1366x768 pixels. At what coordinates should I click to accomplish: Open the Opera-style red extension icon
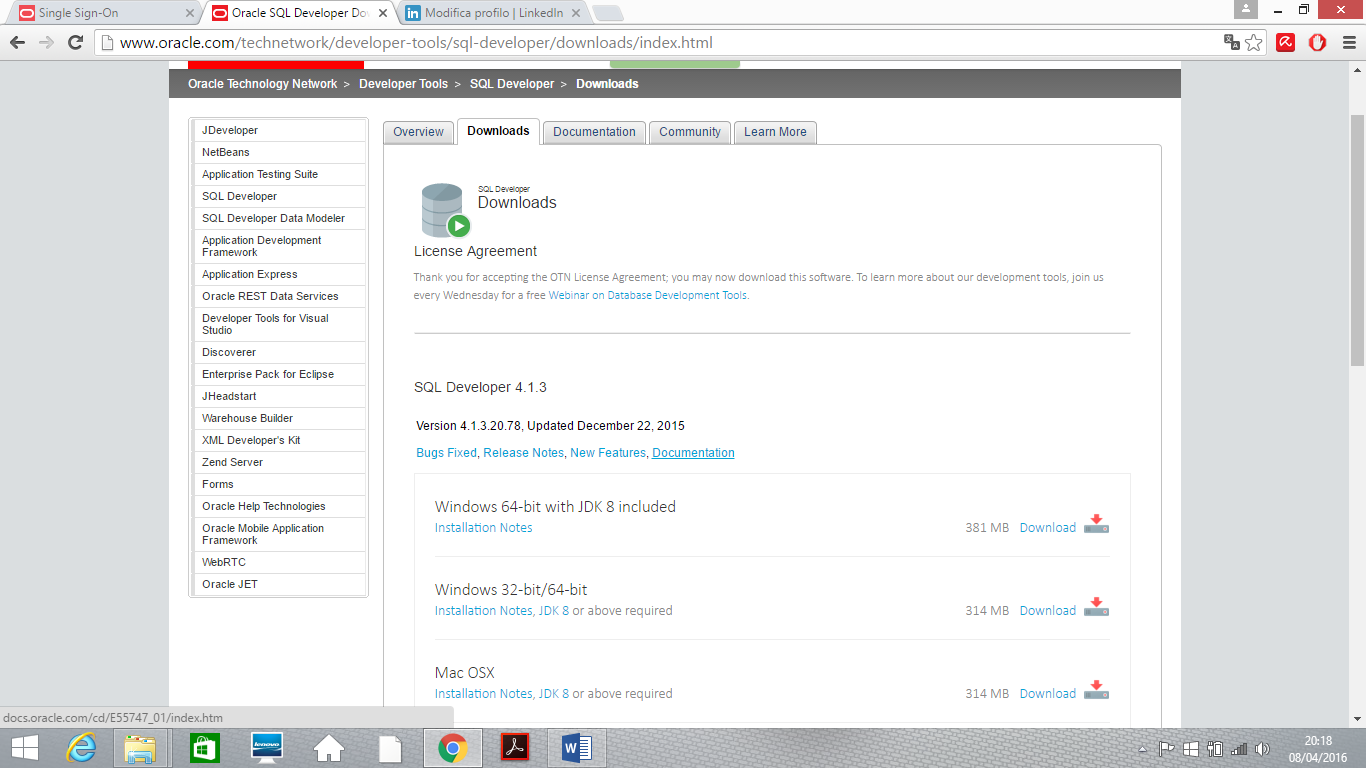(x=1318, y=42)
